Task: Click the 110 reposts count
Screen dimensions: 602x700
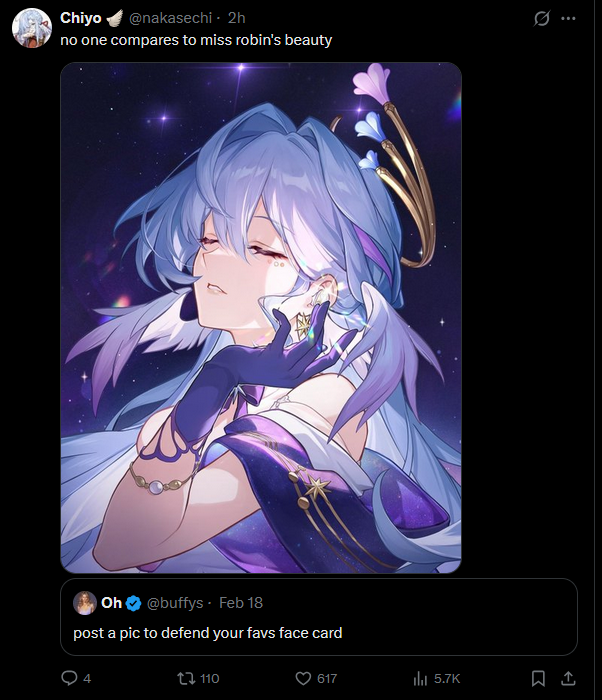Action: point(209,679)
